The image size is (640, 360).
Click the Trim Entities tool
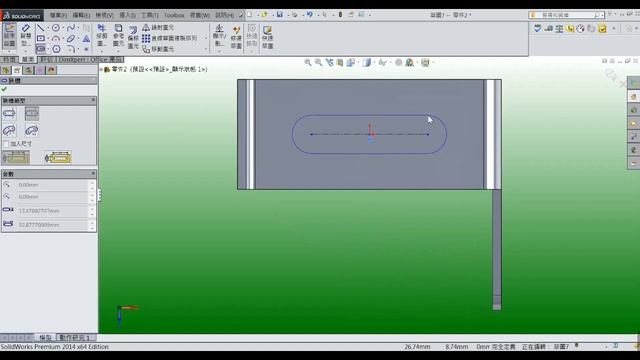tap(102, 35)
